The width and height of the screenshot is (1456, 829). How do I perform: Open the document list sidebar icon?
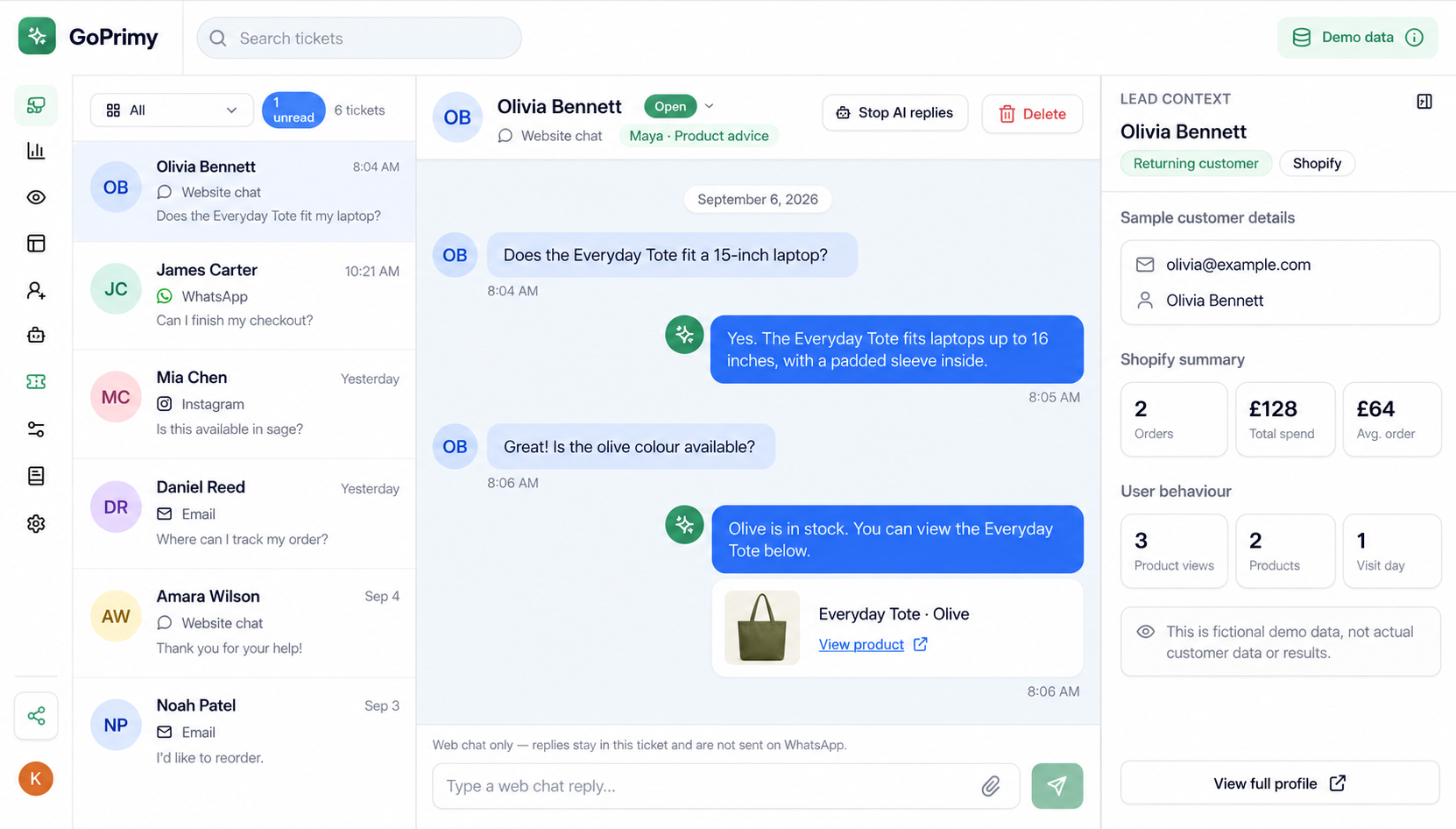click(36, 476)
